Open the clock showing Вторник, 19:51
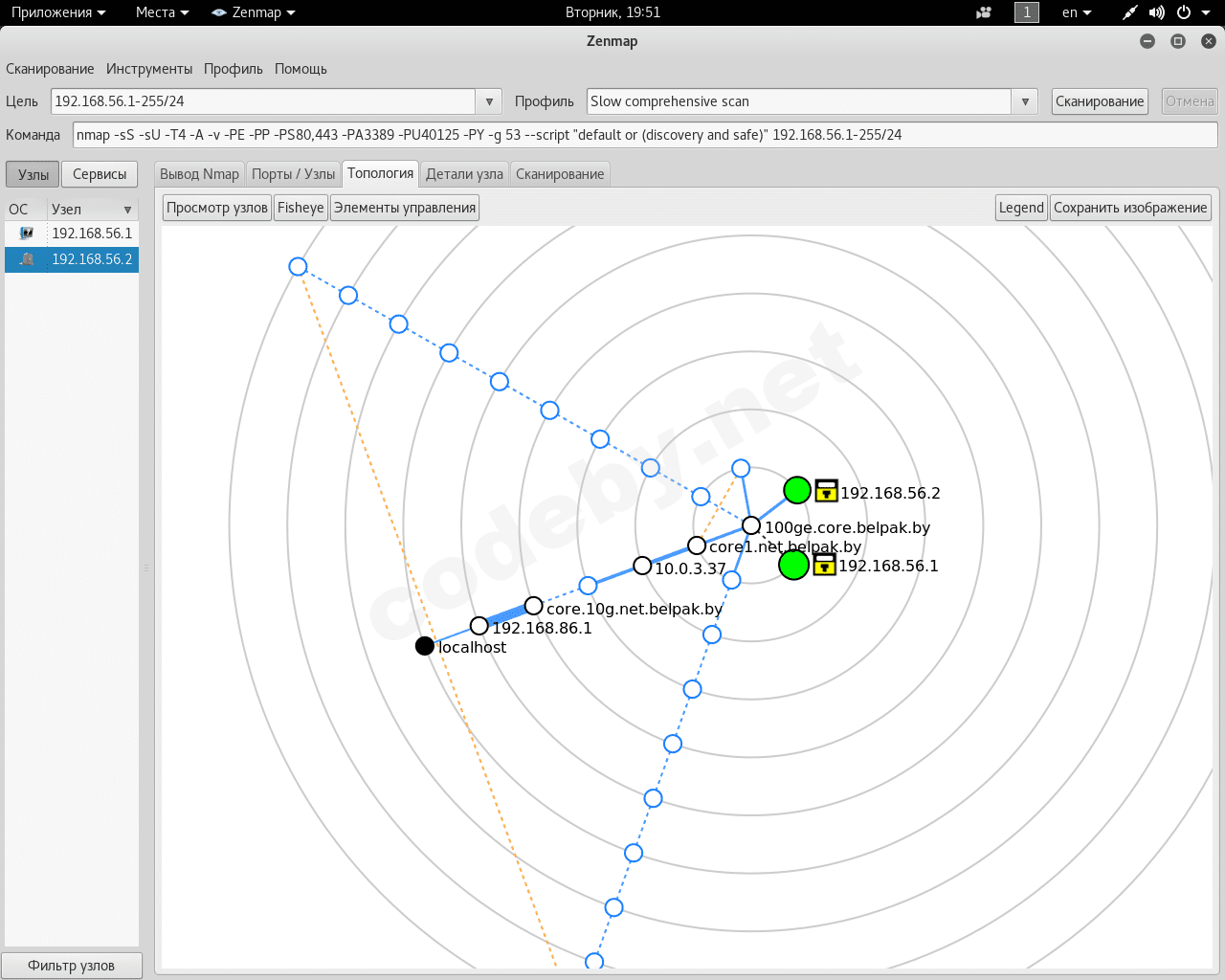This screenshot has height=980, width=1225. click(612, 12)
